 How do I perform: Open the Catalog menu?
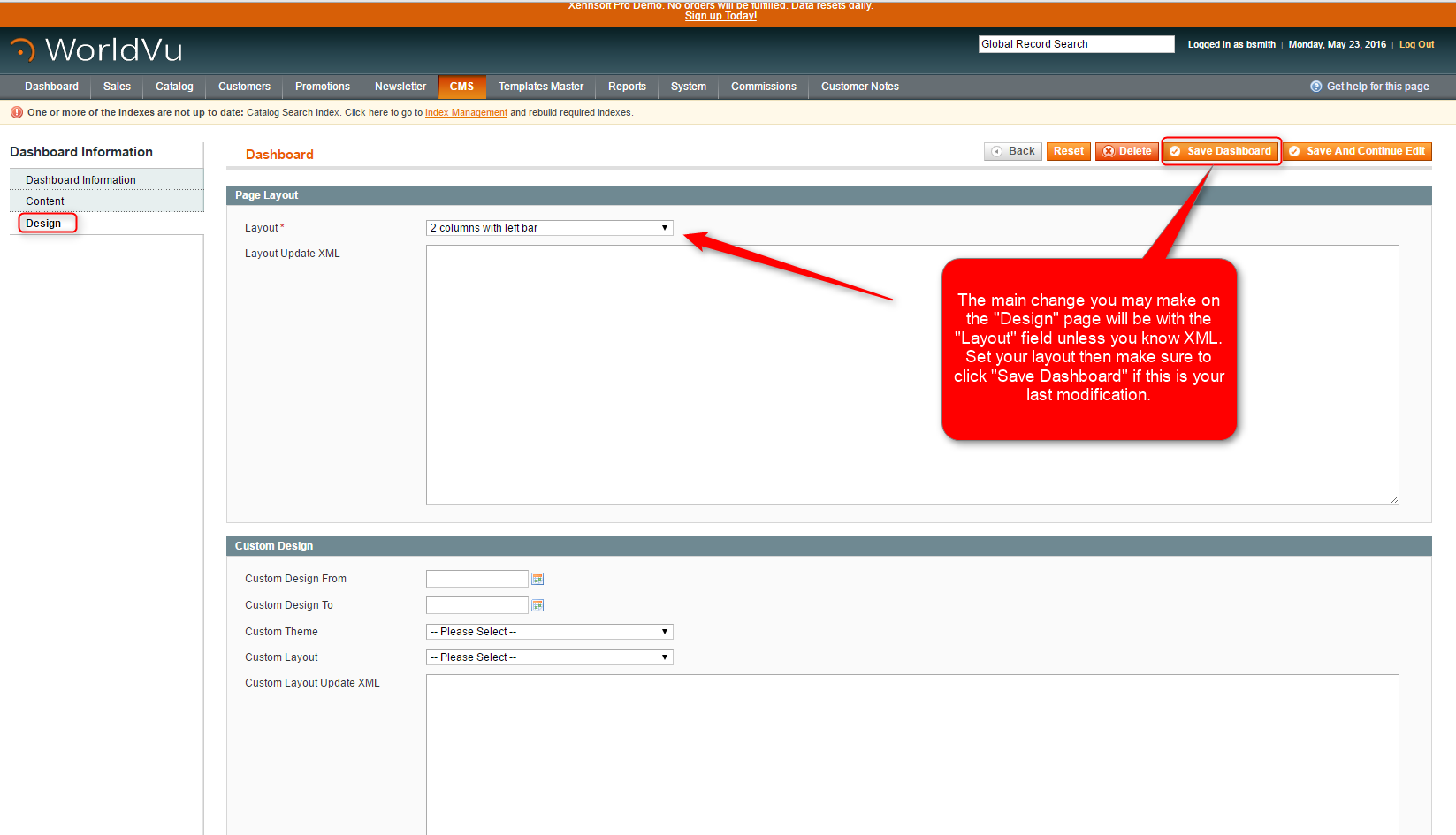pos(174,87)
